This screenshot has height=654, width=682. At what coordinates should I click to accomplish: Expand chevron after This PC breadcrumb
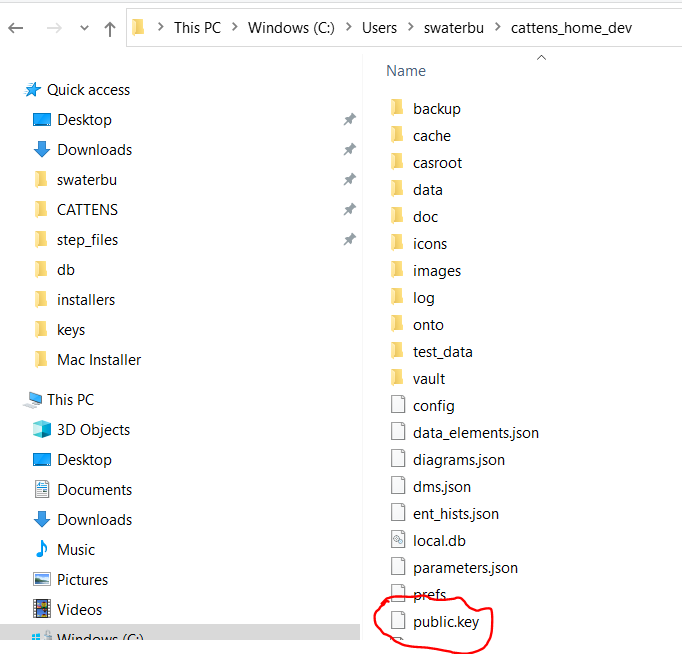tap(235, 27)
